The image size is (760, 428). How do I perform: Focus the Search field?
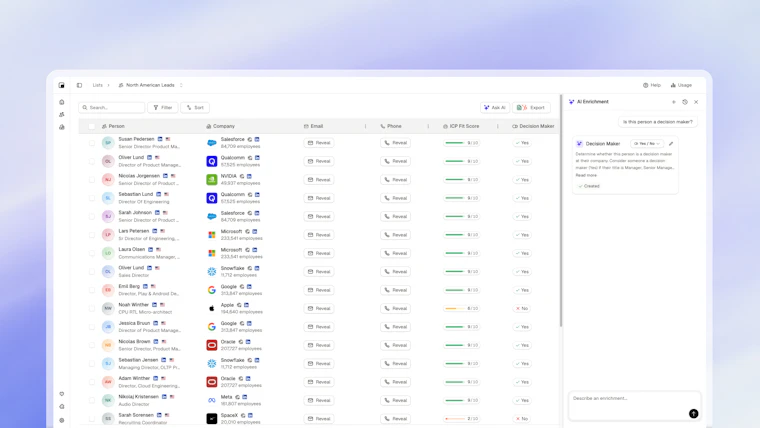point(112,108)
